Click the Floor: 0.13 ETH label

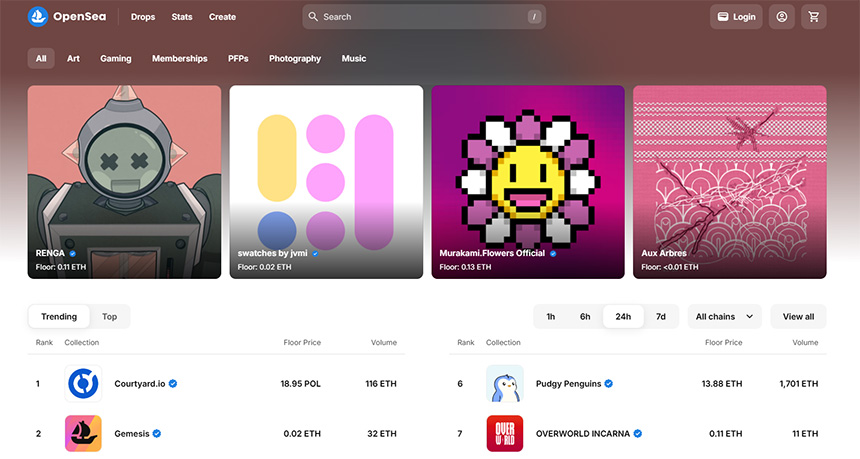coord(465,267)
